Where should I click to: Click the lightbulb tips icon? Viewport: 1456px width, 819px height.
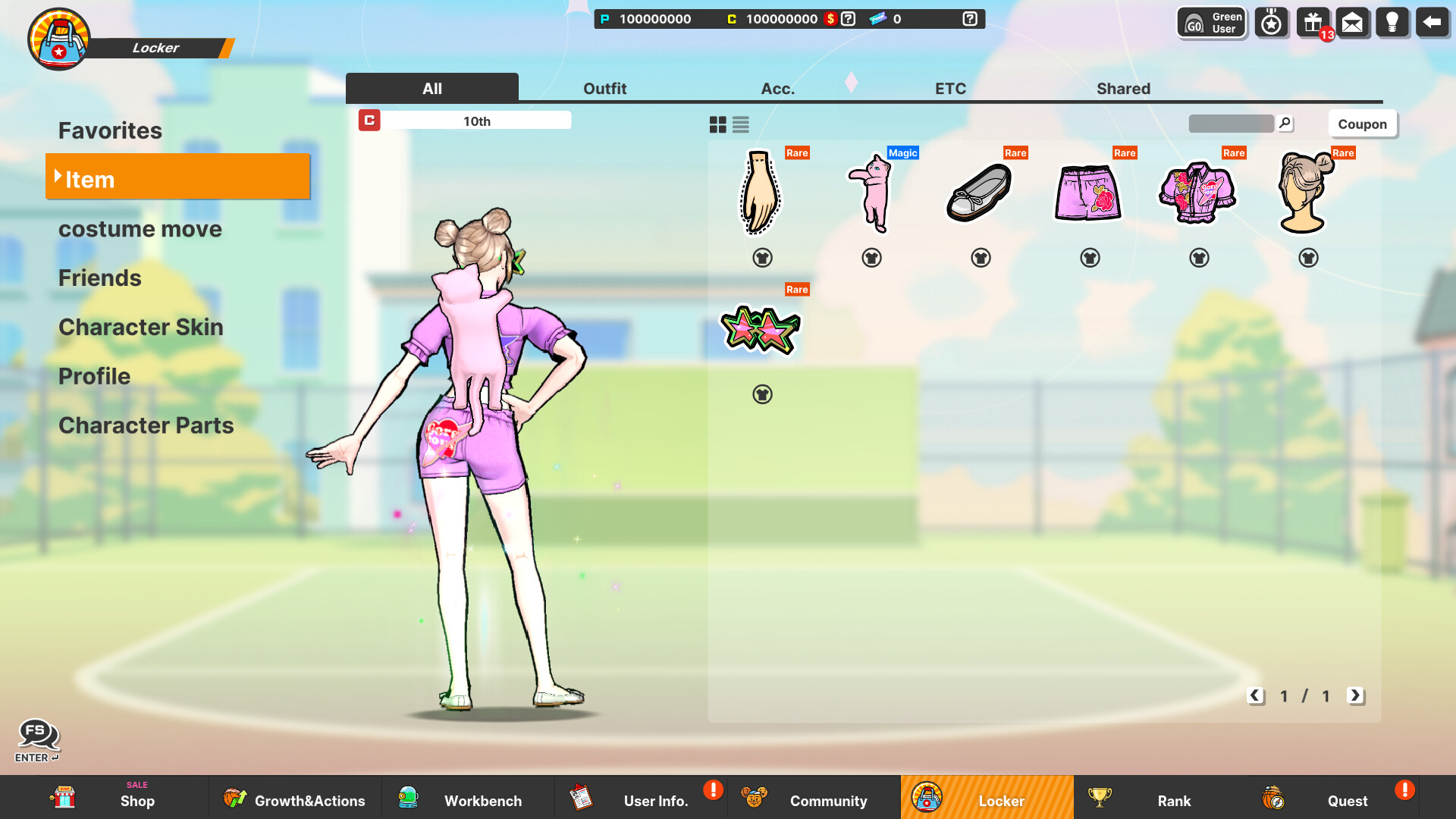(x=1393, y=22)
